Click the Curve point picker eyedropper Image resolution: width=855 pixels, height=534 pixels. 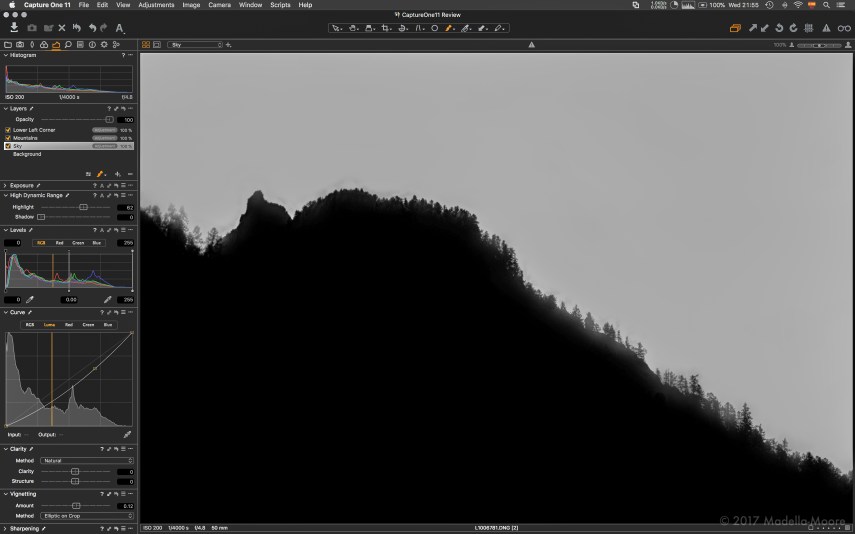click(127, 435)
